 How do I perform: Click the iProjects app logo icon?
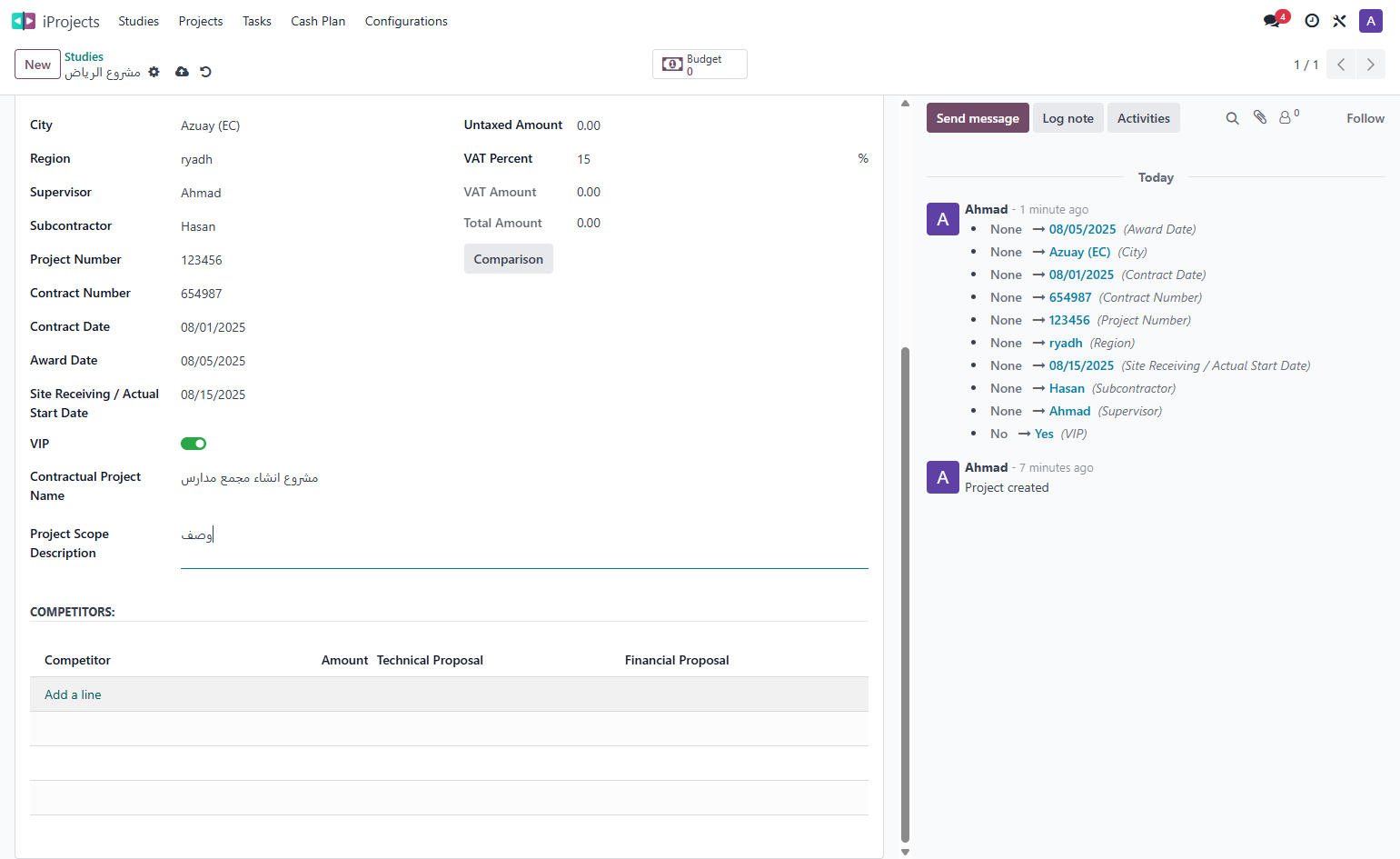click(x=24, y=21)
